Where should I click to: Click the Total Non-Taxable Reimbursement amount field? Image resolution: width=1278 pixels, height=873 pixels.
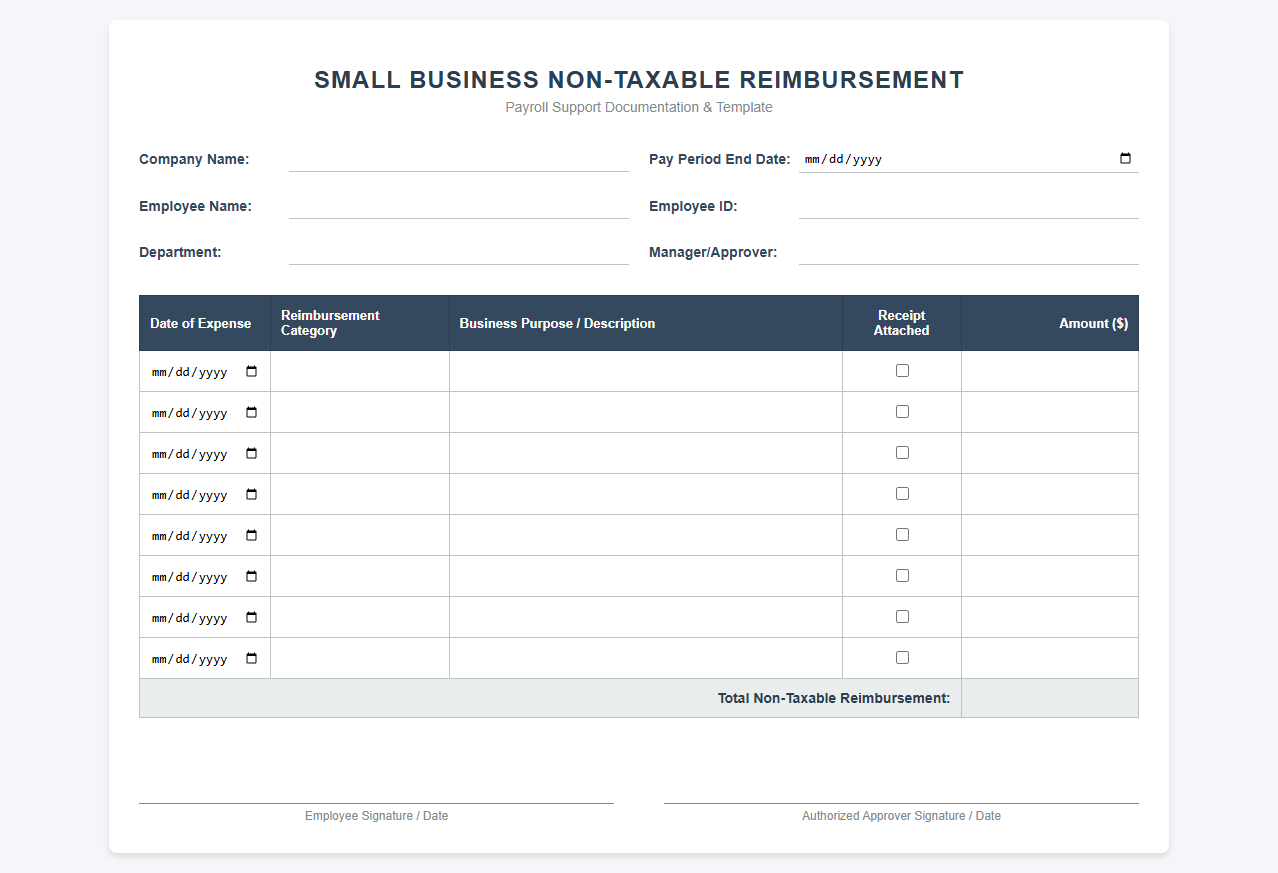click(1050, 698)
